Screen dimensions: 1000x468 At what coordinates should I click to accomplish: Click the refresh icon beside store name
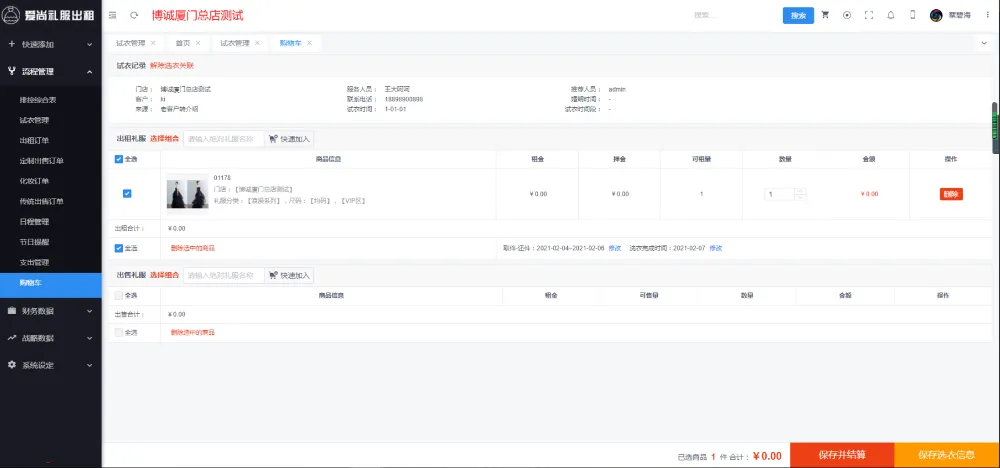(134, 16)
